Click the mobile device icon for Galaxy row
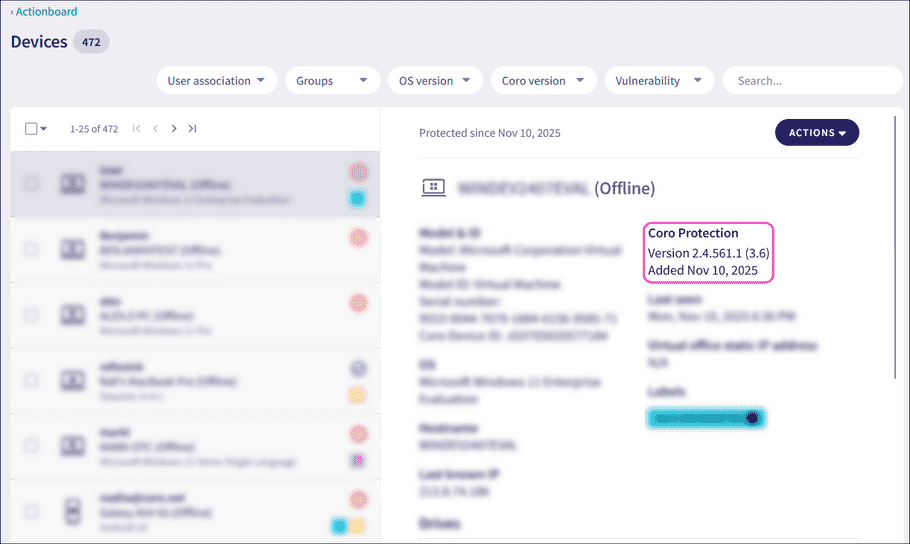Image resolution: width=910 pixels, height=544 pixels. 71,511
